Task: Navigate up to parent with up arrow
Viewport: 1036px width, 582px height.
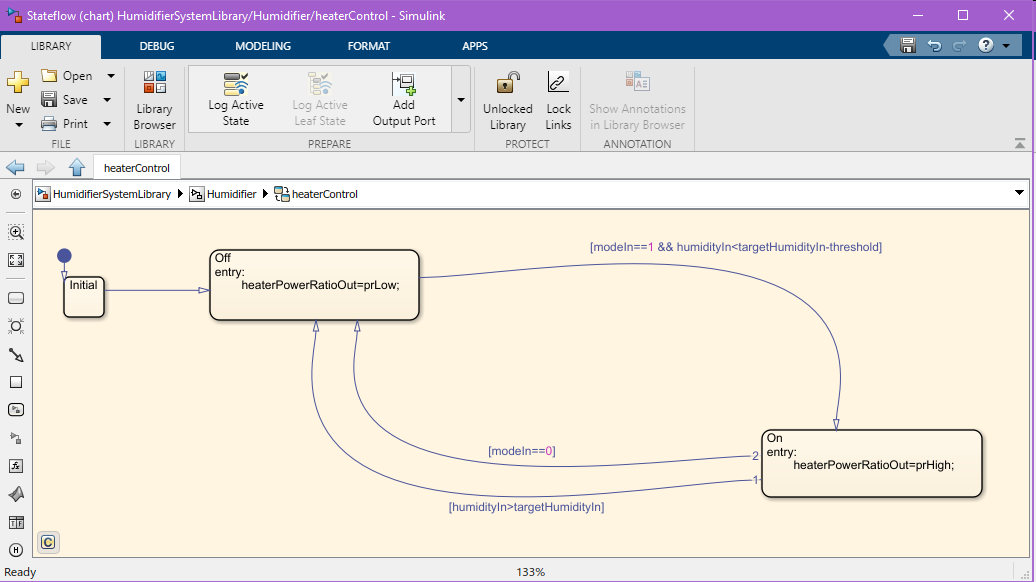Action: click(x=77, y=167)
